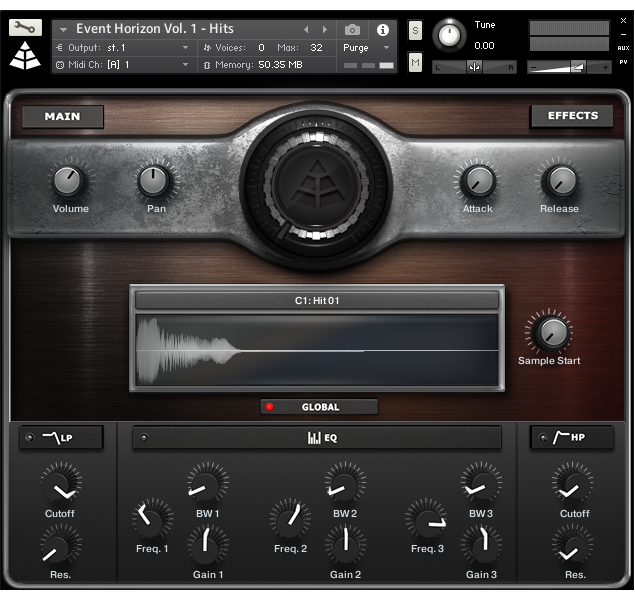Toggle the AUX sends view
Image resolution: width=635 pixels, height=600 pixels.
(623, 48)
